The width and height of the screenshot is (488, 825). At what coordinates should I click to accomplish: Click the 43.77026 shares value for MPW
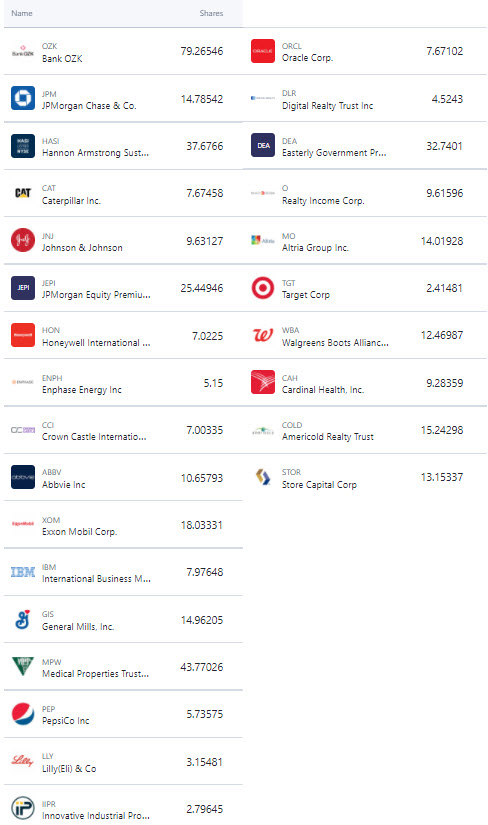[x=202, y=667]
